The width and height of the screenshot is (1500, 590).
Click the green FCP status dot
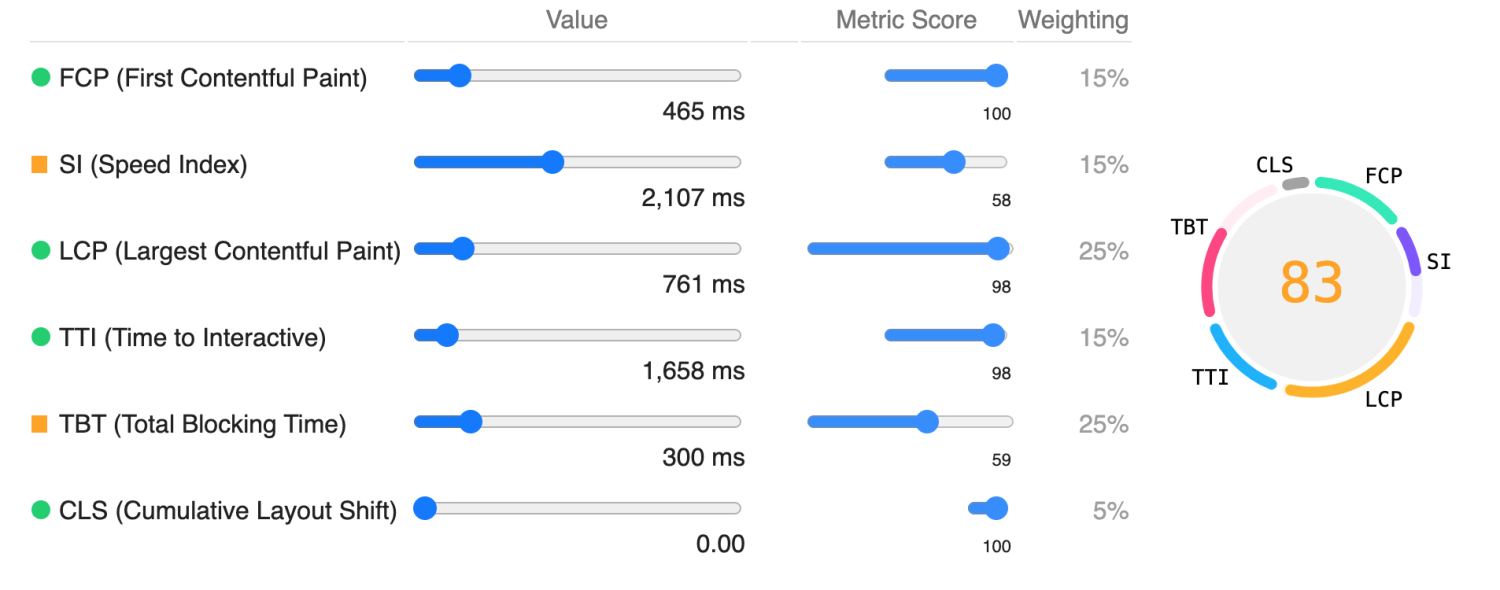(x=41, y=77)
